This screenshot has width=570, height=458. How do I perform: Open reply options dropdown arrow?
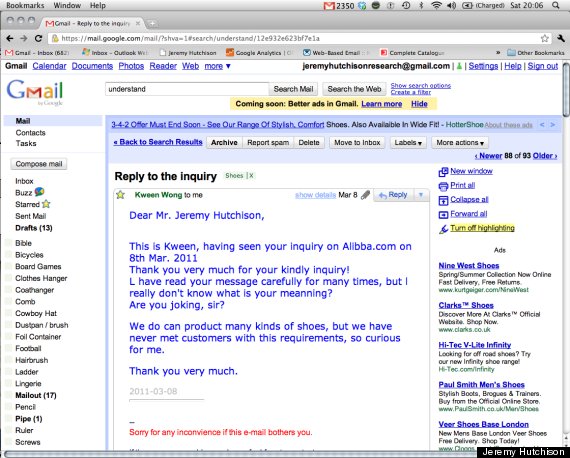(x=421, y=195)
